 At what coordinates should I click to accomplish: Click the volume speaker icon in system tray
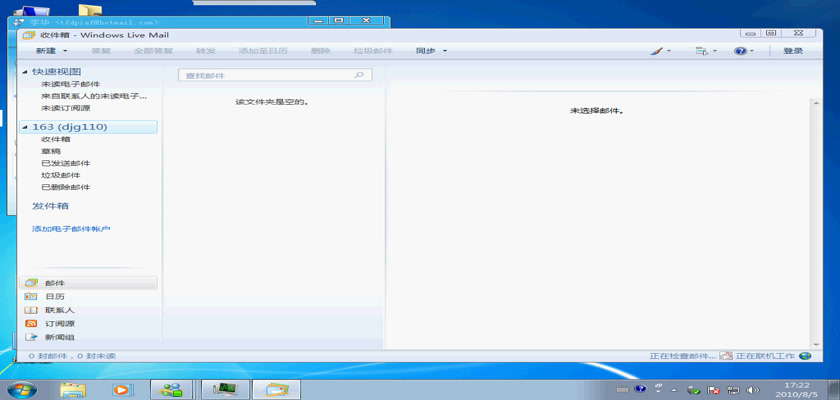tap(753, 388)
